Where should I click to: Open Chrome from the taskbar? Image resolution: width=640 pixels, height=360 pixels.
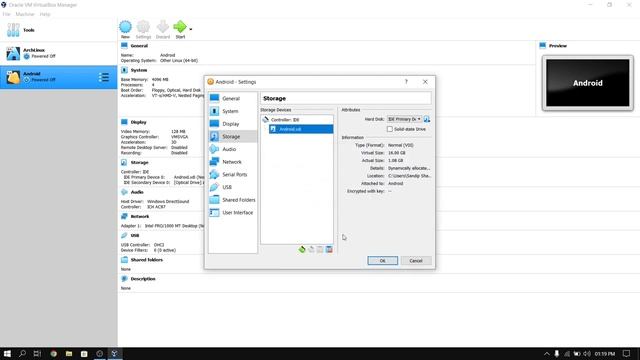pos(53,353)
